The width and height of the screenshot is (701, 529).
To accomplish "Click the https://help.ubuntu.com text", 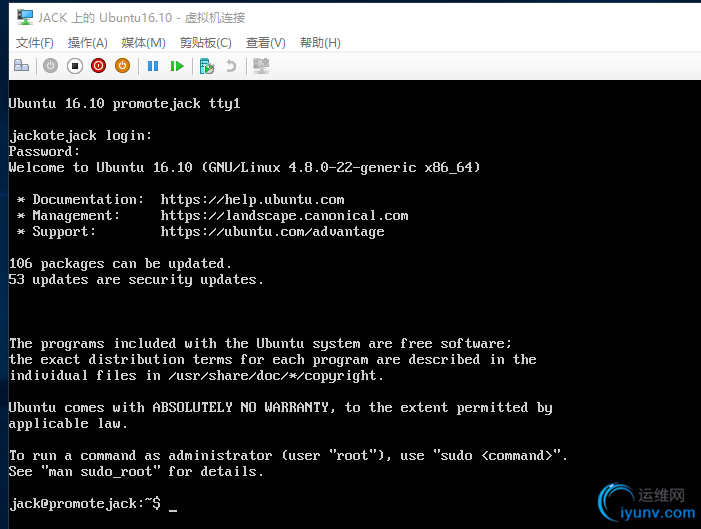I will [x=253, y=199].
